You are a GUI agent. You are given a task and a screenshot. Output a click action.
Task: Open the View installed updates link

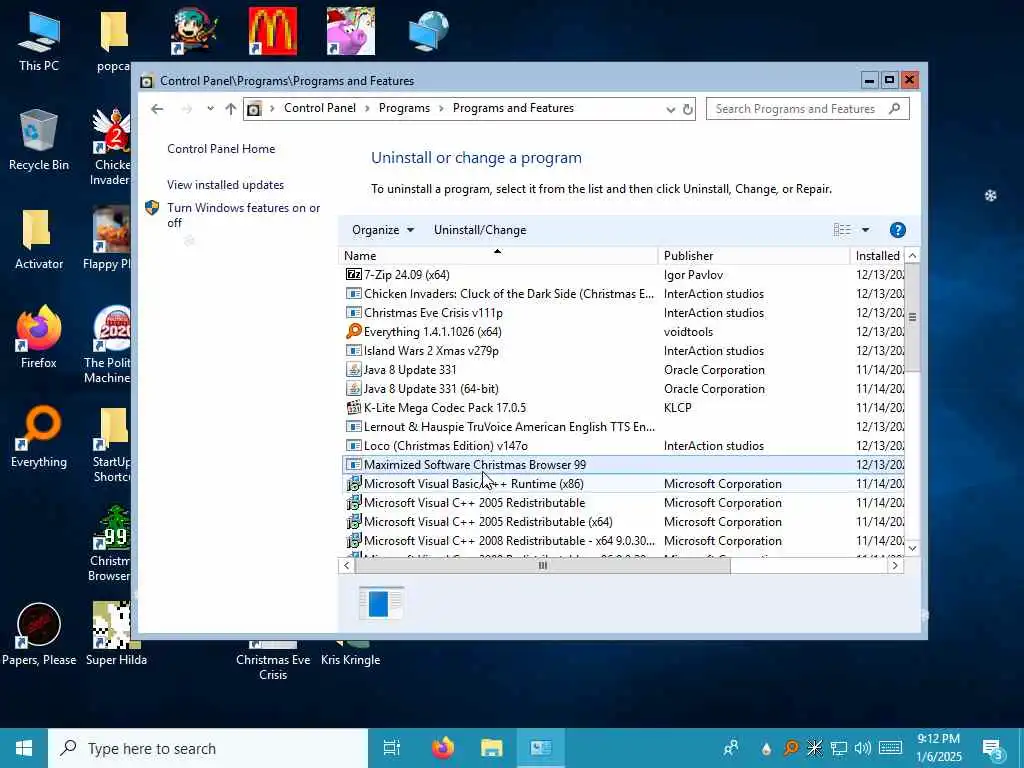225,185
